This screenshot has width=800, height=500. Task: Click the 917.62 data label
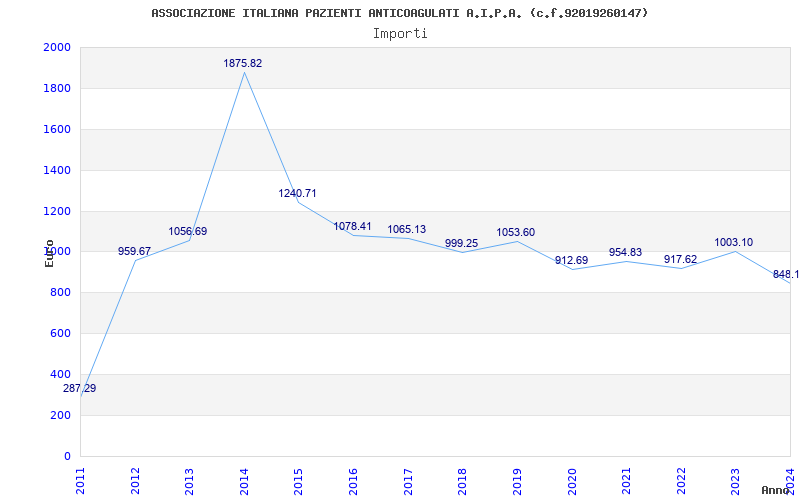click(x=680, y=259)
